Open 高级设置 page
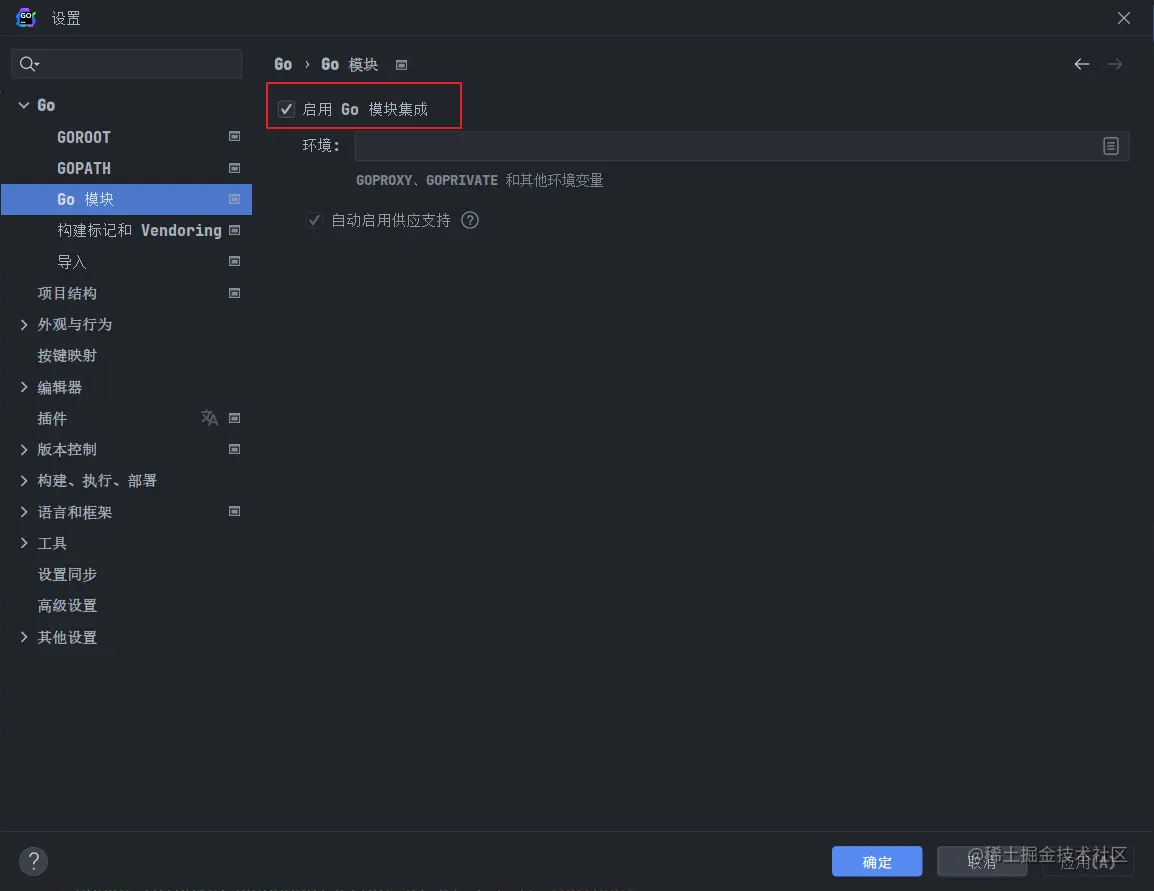 click(127, 606)
